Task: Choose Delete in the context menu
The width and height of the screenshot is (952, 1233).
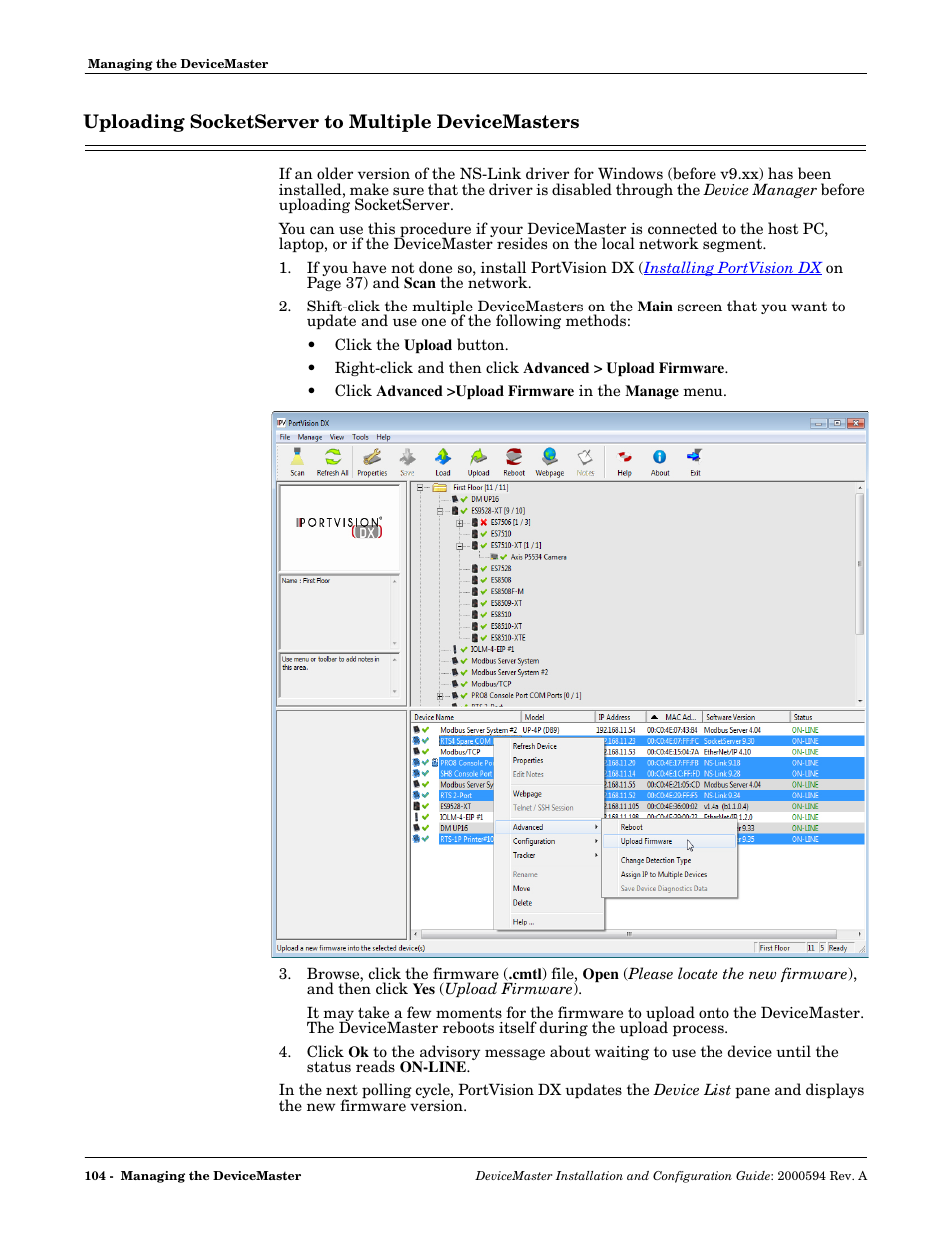Action: click(x=549, y=902)
